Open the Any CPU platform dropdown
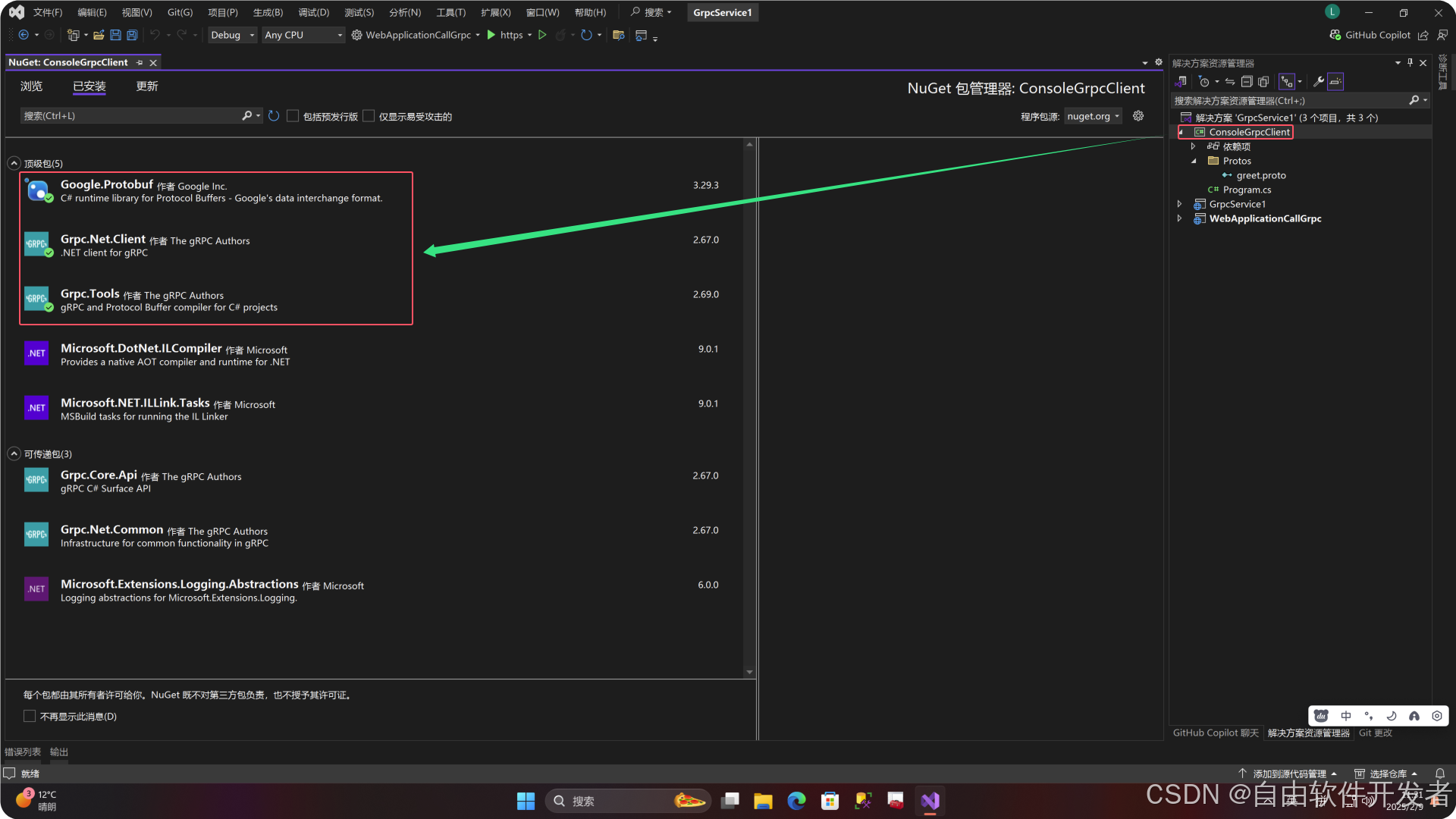 point(303,35)
